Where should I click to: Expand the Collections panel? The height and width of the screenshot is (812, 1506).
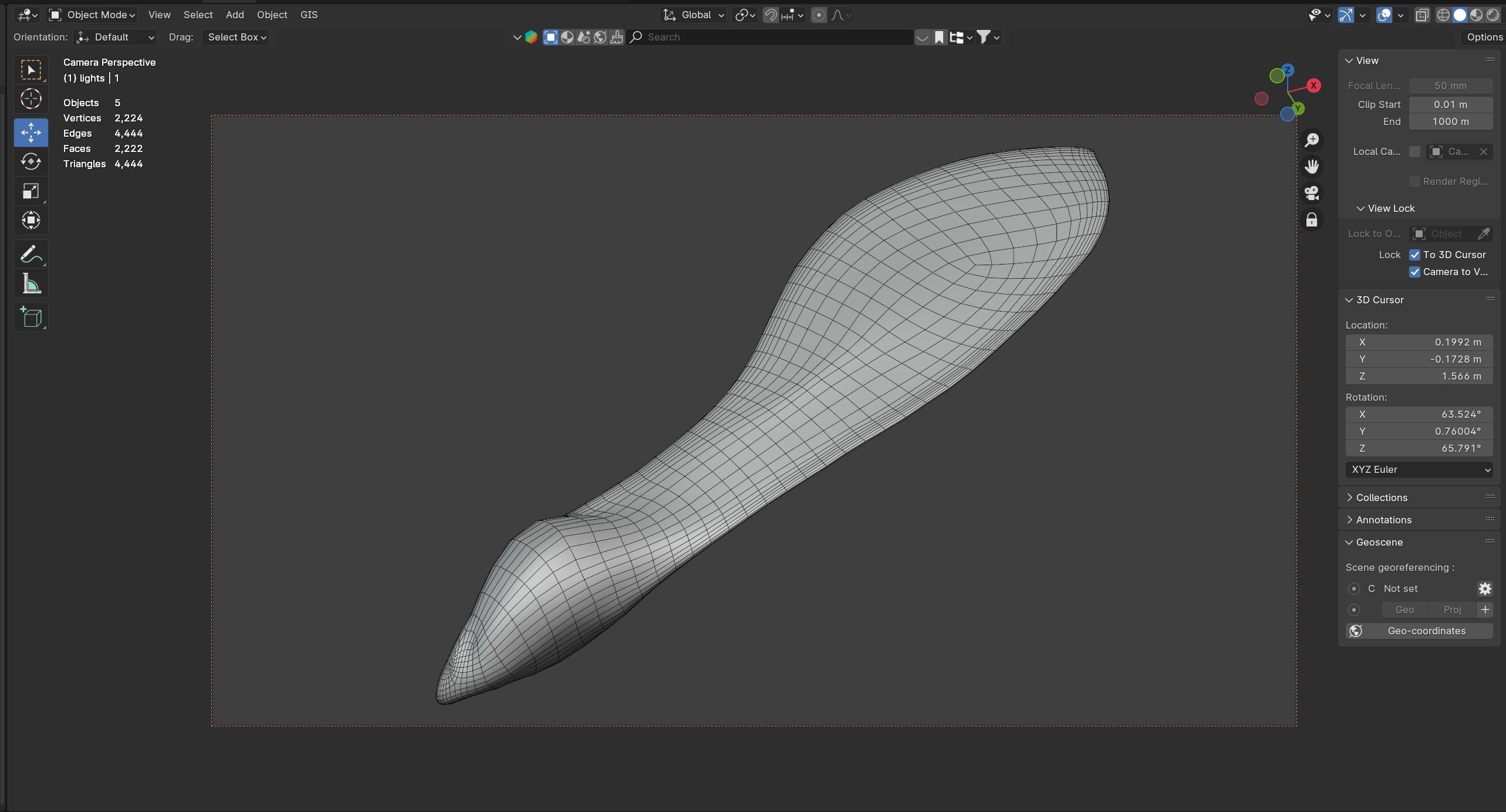[1381, 498]
